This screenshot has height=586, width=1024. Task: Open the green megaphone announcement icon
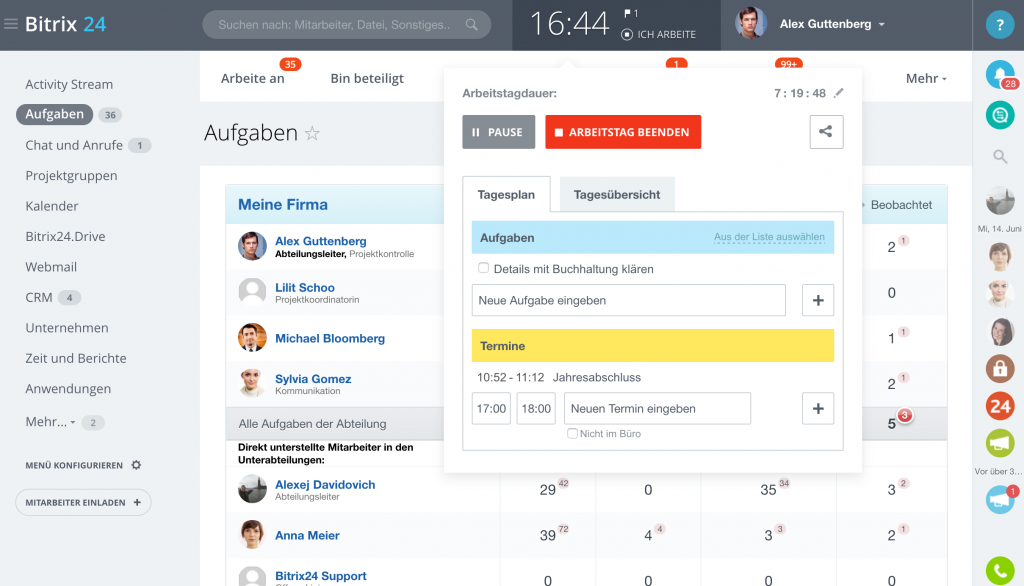coord(1000,444)
